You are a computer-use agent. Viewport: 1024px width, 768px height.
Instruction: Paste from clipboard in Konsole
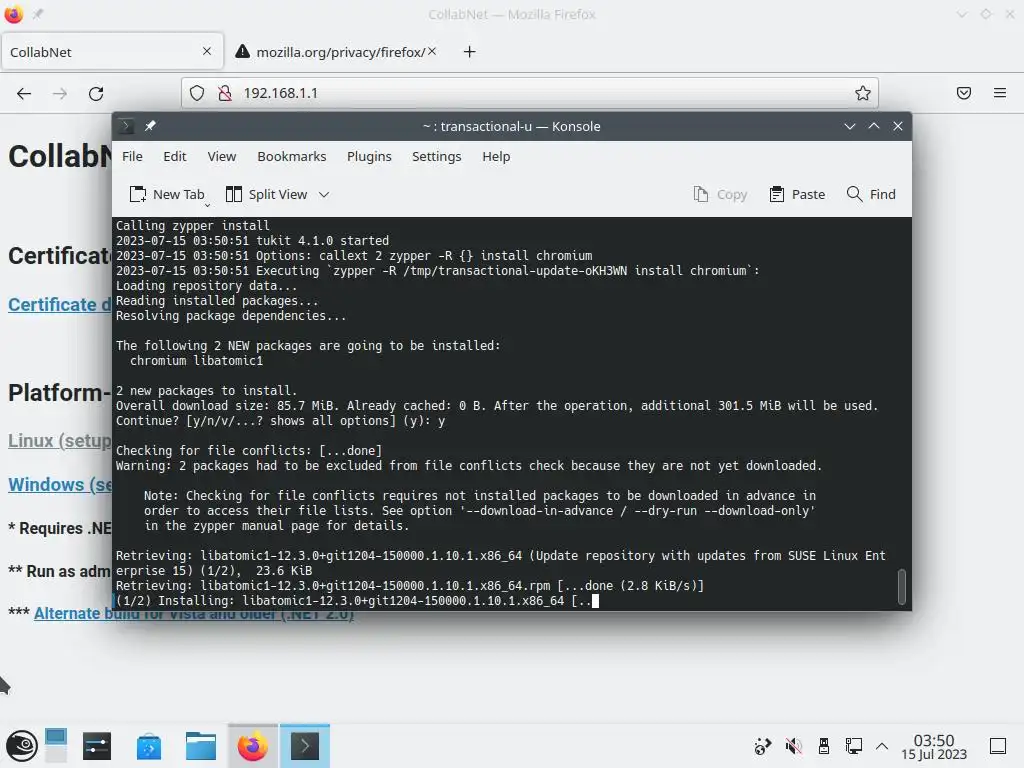(x=797, y=195)
